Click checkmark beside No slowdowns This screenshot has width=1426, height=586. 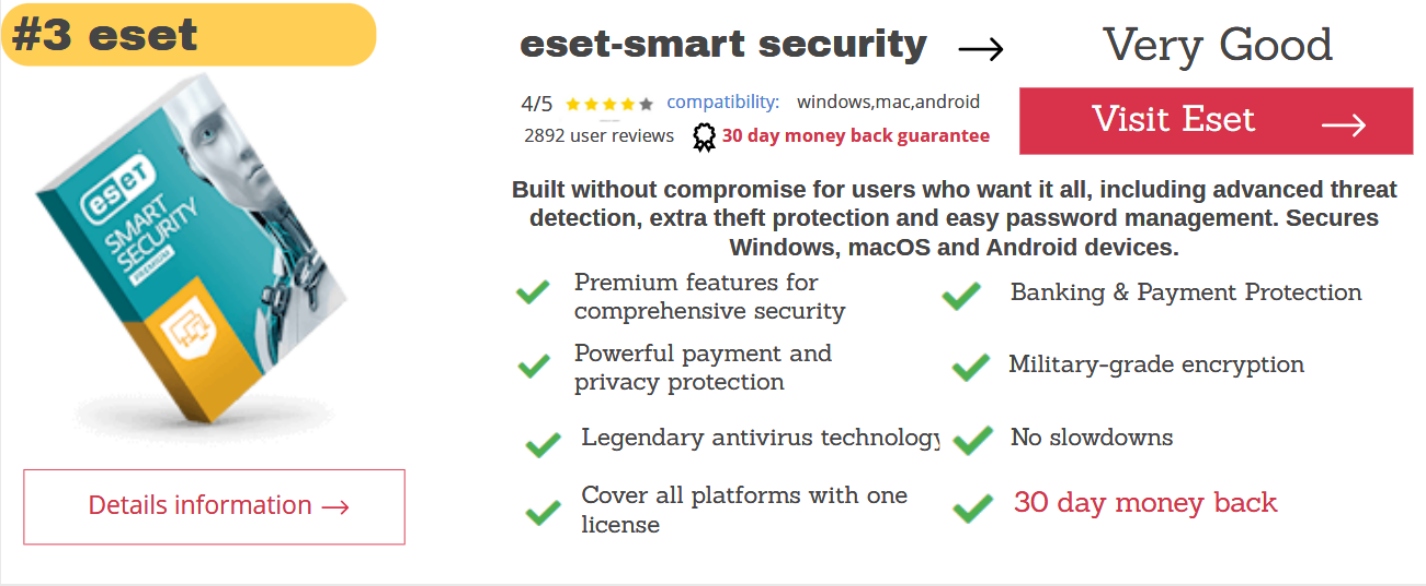[x=972, y=440]
